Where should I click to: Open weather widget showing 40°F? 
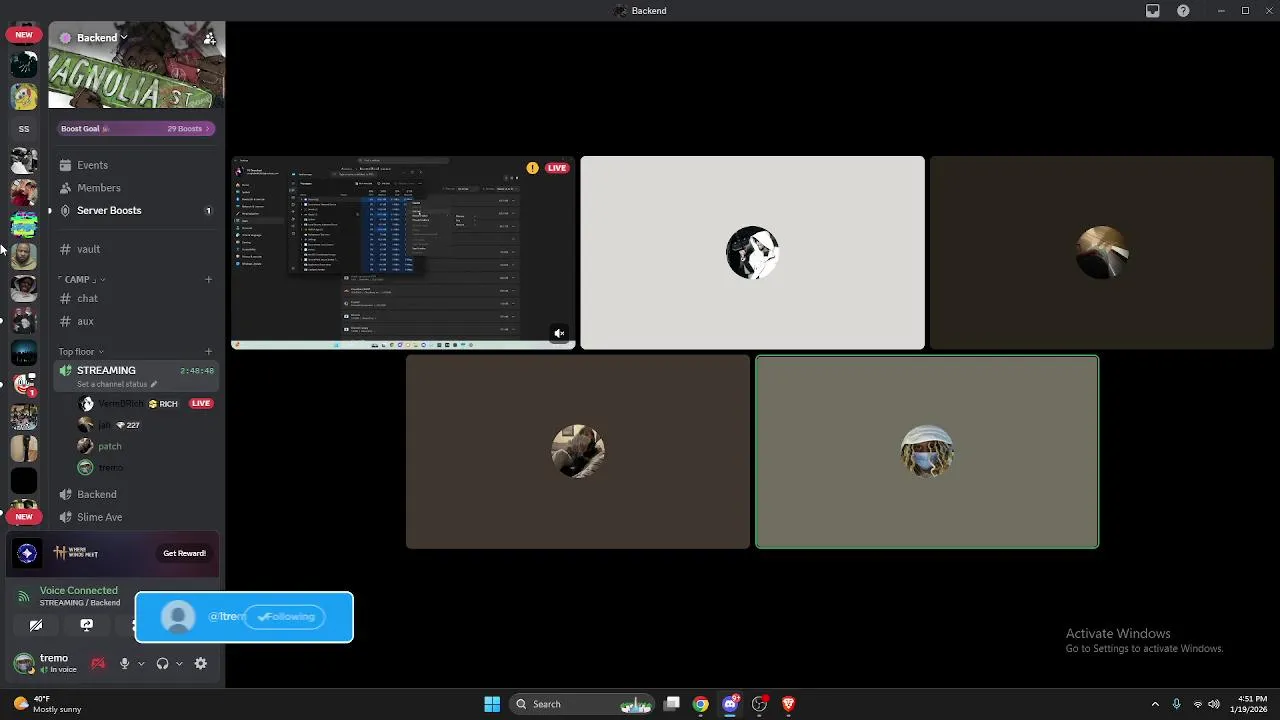click(48, 704)
